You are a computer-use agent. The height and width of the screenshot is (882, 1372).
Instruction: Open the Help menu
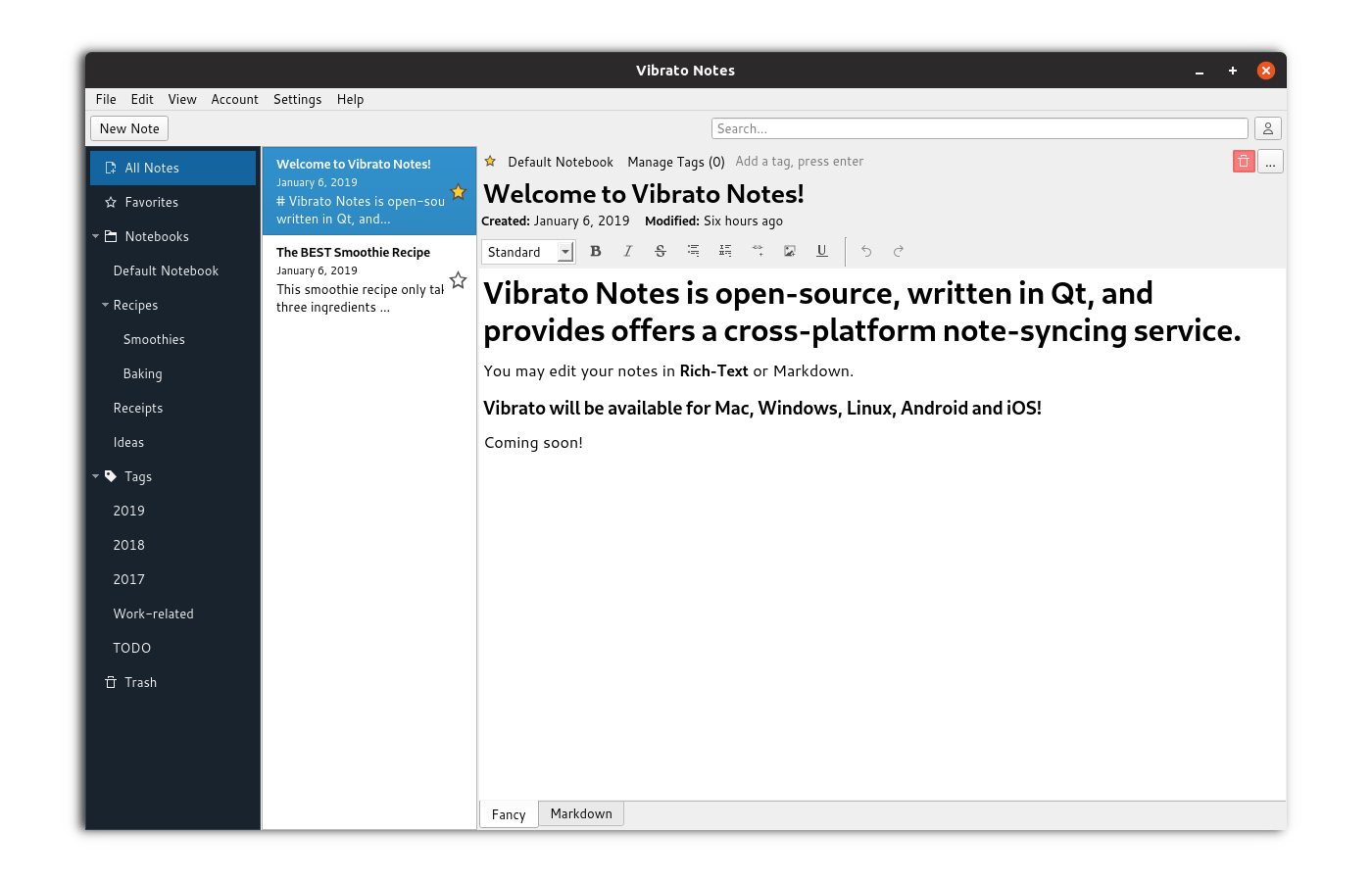click(350, 99)
